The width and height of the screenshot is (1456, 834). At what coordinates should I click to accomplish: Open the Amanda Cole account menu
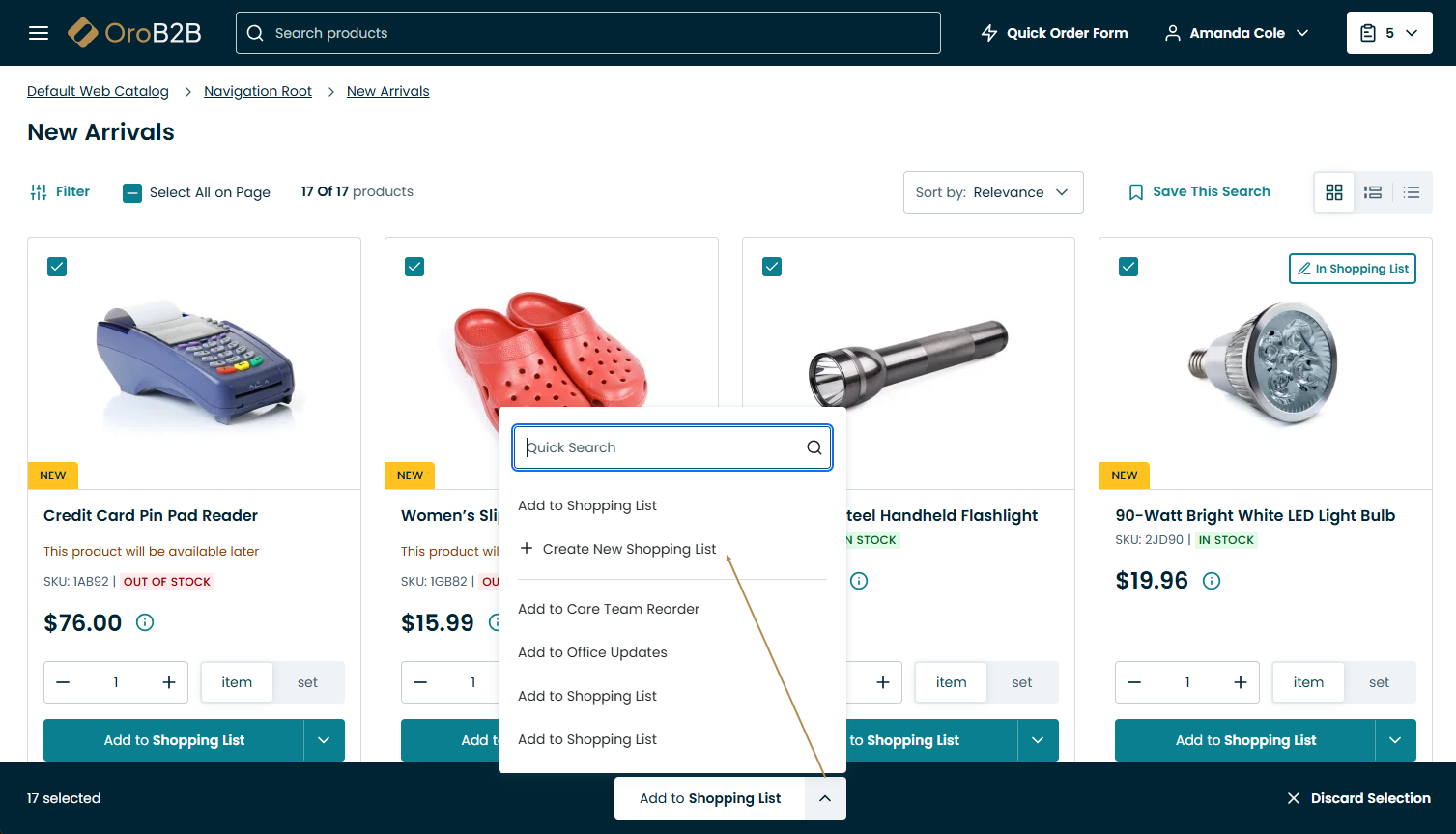click(1238, 33)
